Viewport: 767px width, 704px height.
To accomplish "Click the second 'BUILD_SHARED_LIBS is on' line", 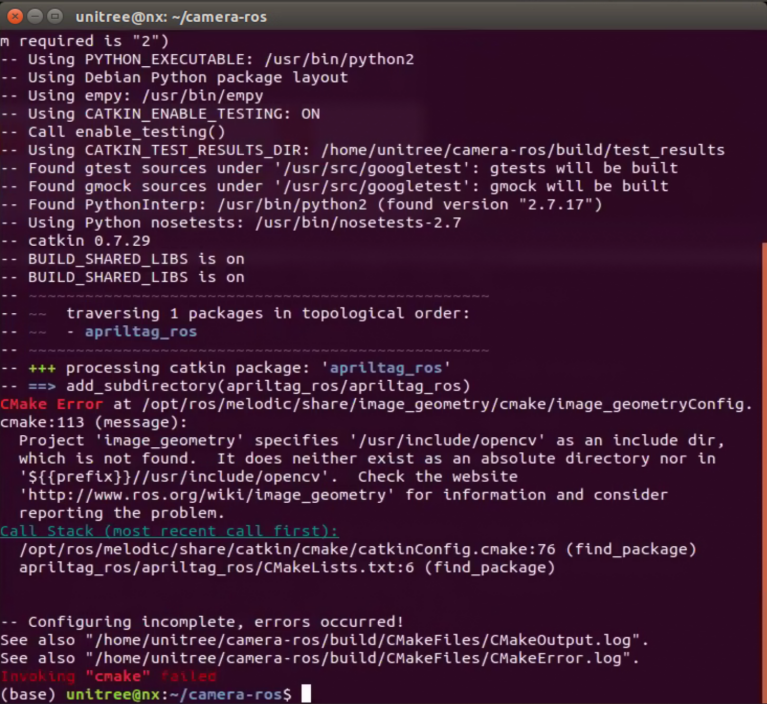I will tap(122, 277).
